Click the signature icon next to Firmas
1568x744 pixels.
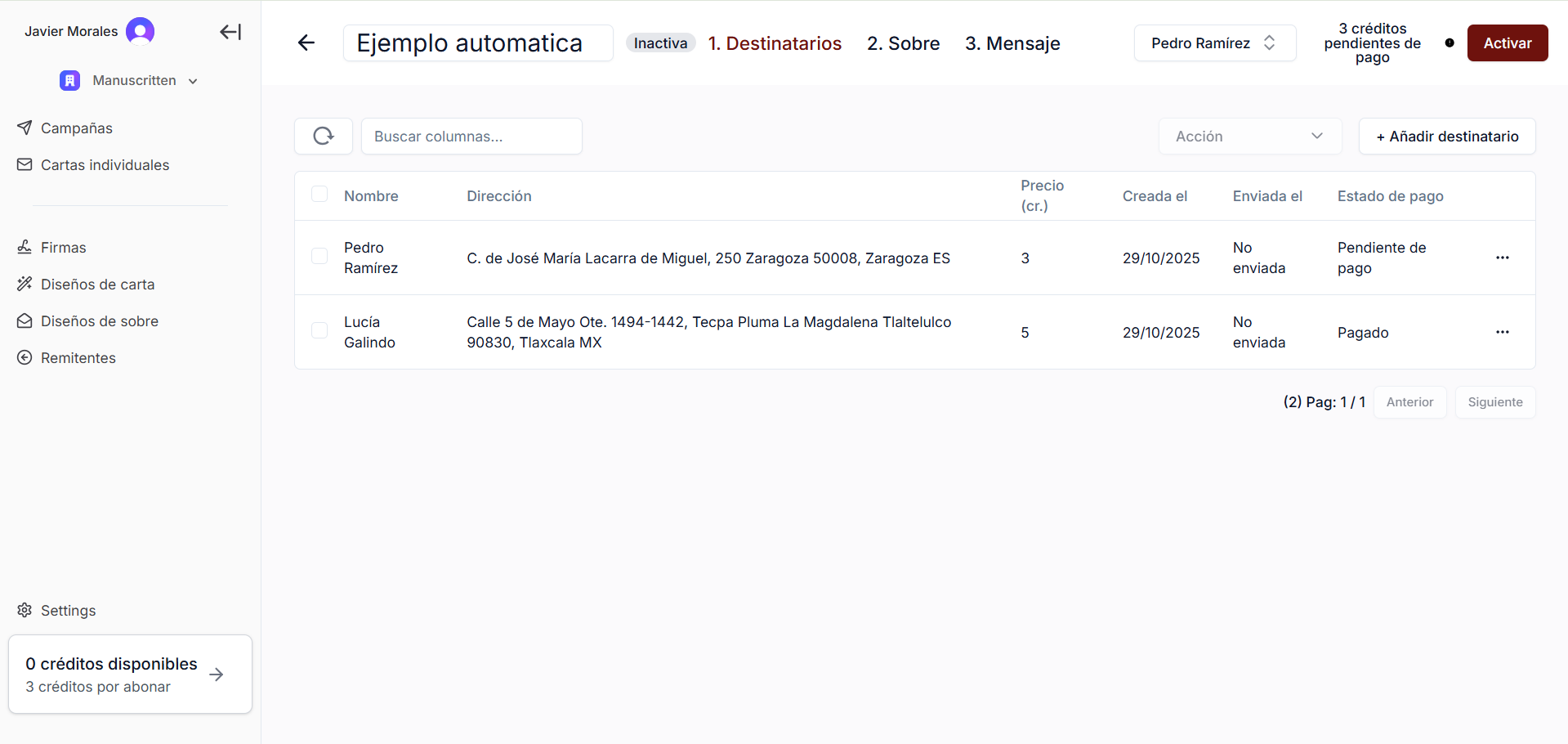click(25, 247)
